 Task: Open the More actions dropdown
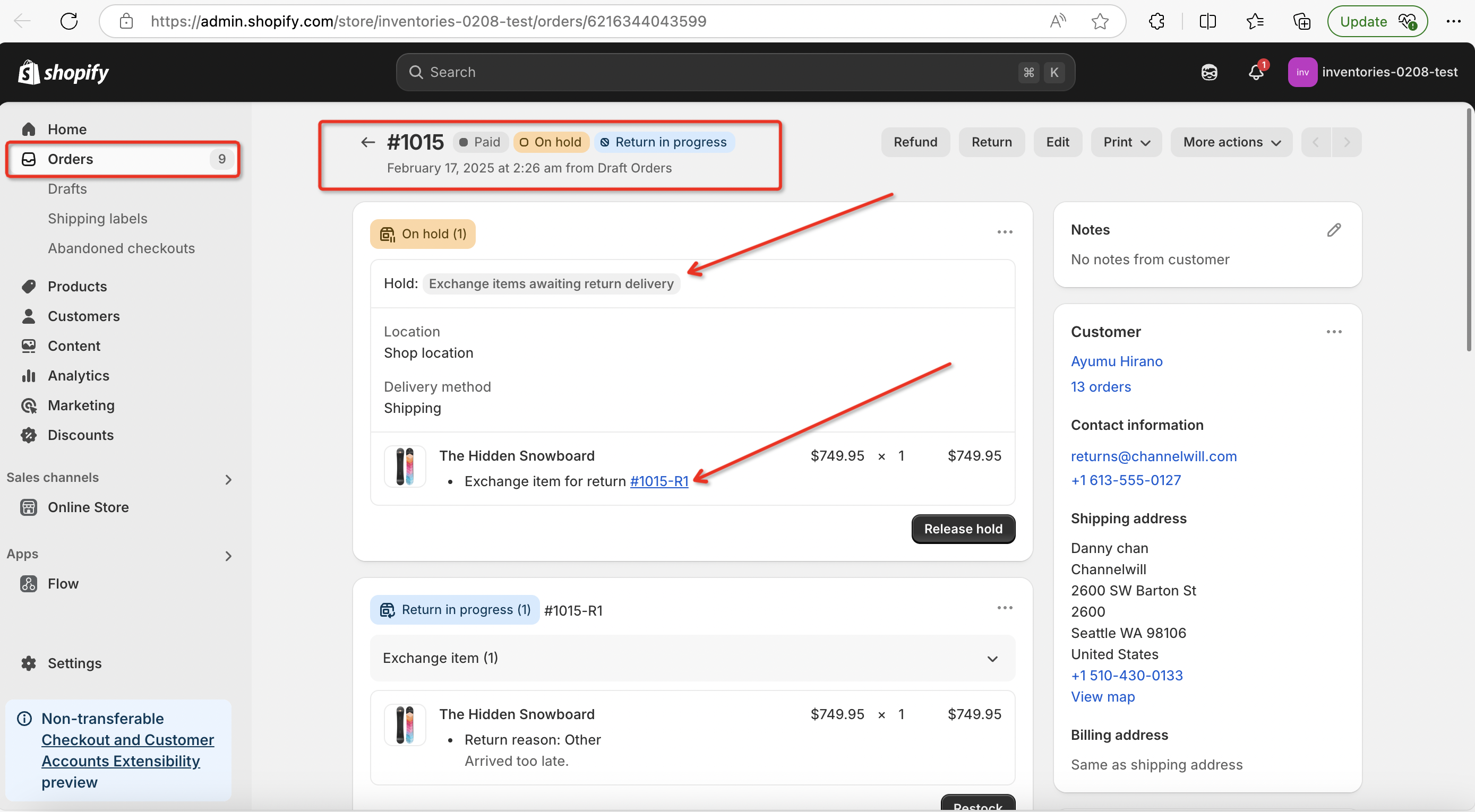1231,142
